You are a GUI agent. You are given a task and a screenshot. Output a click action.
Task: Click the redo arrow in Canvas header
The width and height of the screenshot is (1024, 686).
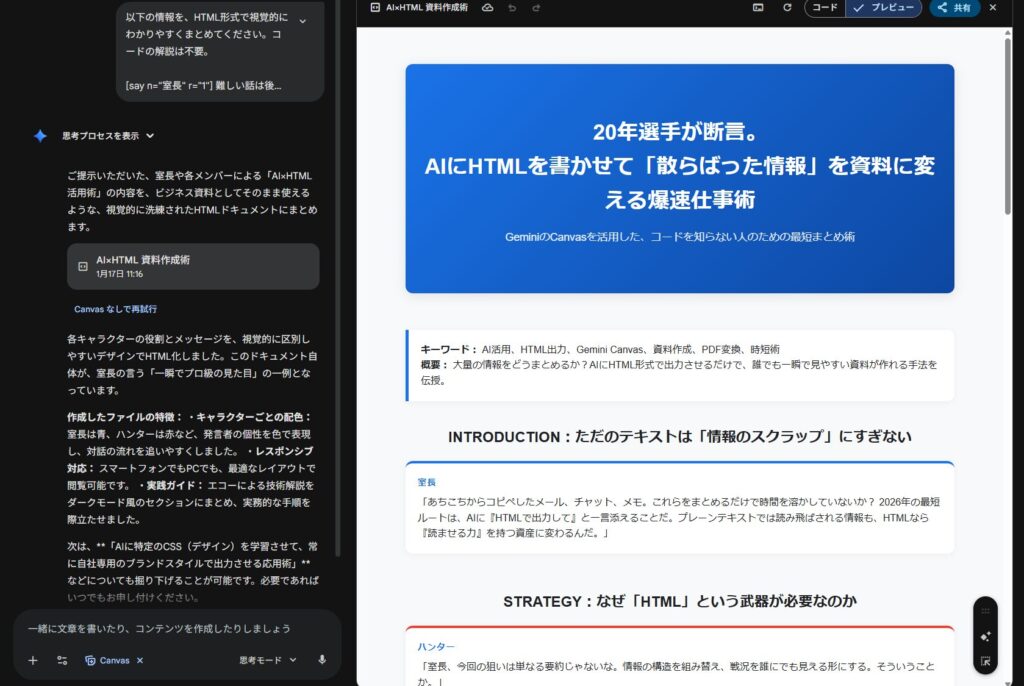(x=537, y=8)
